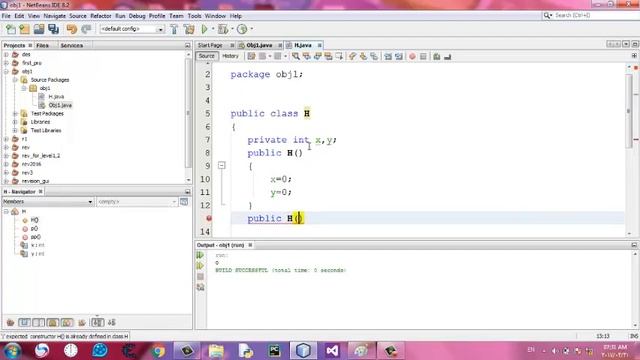This screenshot has width=640, height=360.
Task: Run the project with green play icon
Action: click(x=204, y=29)
